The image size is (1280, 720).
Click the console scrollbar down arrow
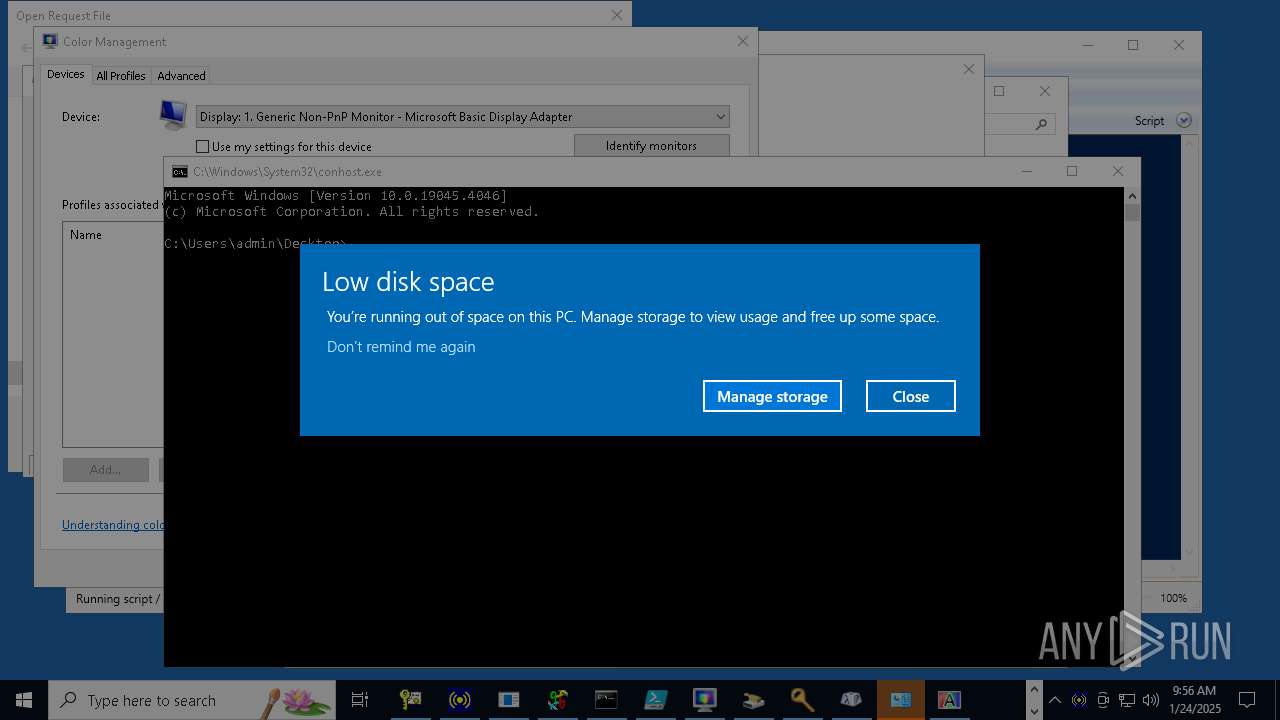[1132, 658]
